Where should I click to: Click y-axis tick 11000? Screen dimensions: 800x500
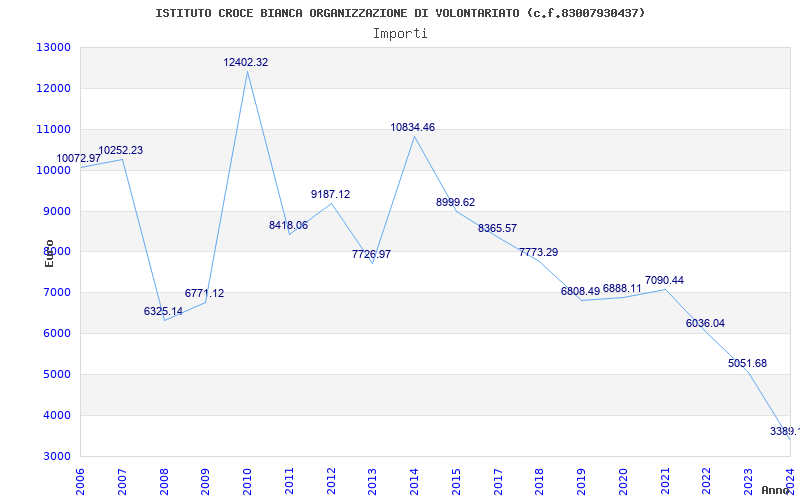(53, 129)
